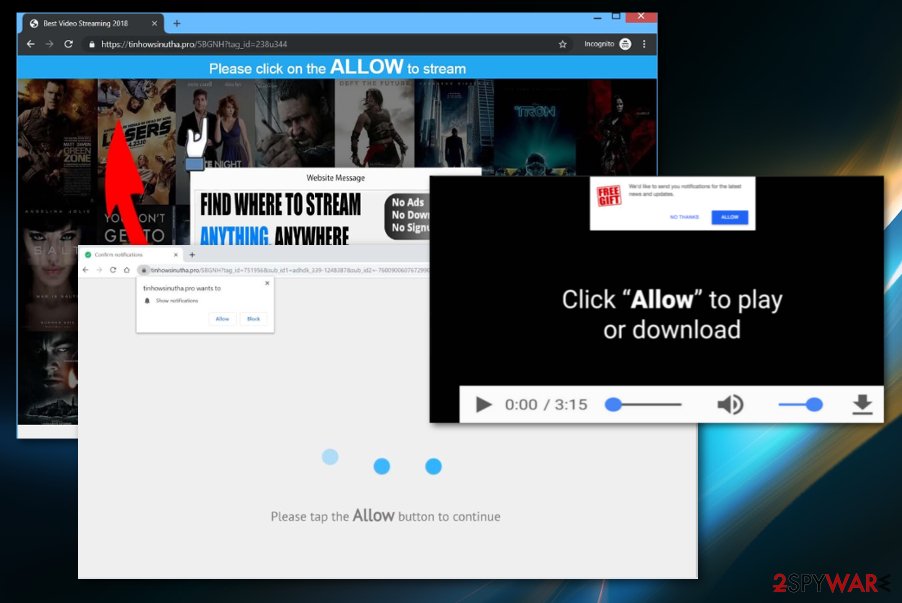Reload the Best Video Streaming page

[68, 44]
